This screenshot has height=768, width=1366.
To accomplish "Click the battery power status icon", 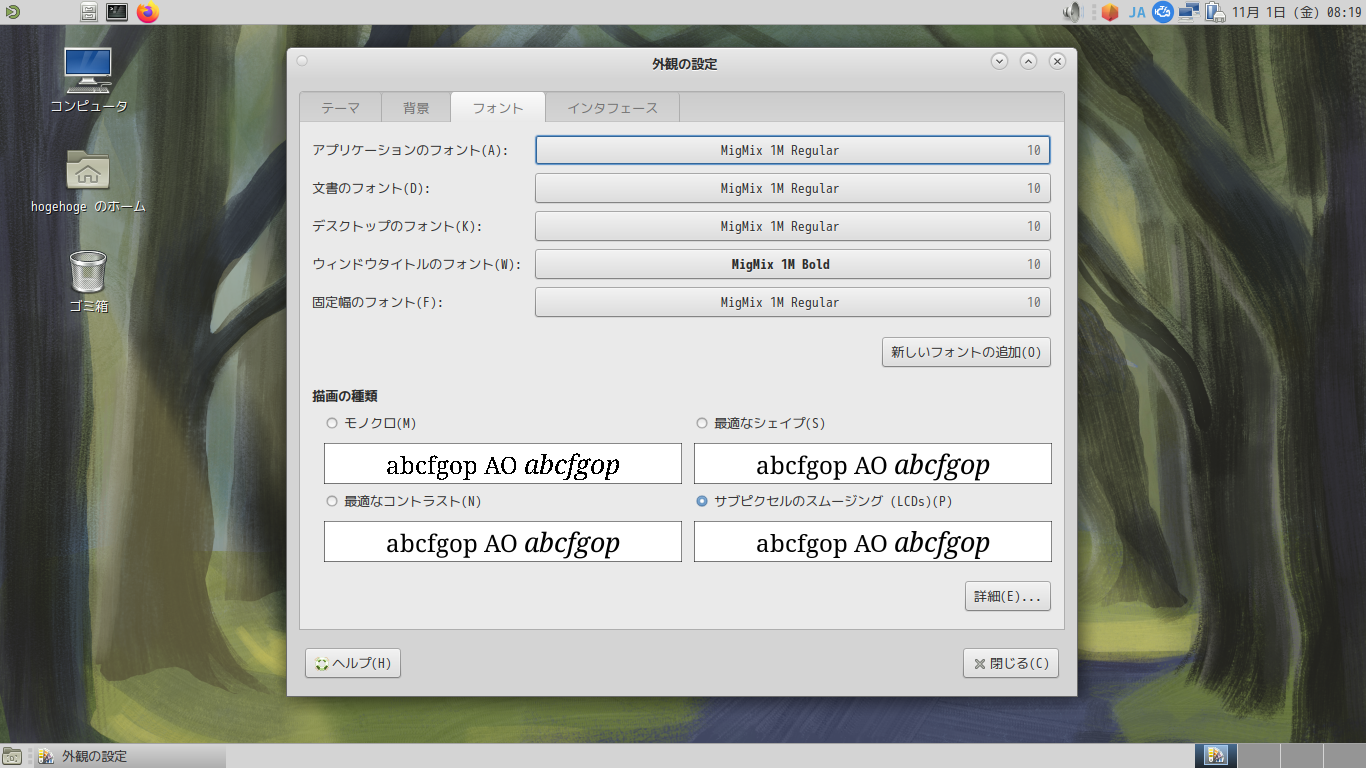I will 1215,12.
